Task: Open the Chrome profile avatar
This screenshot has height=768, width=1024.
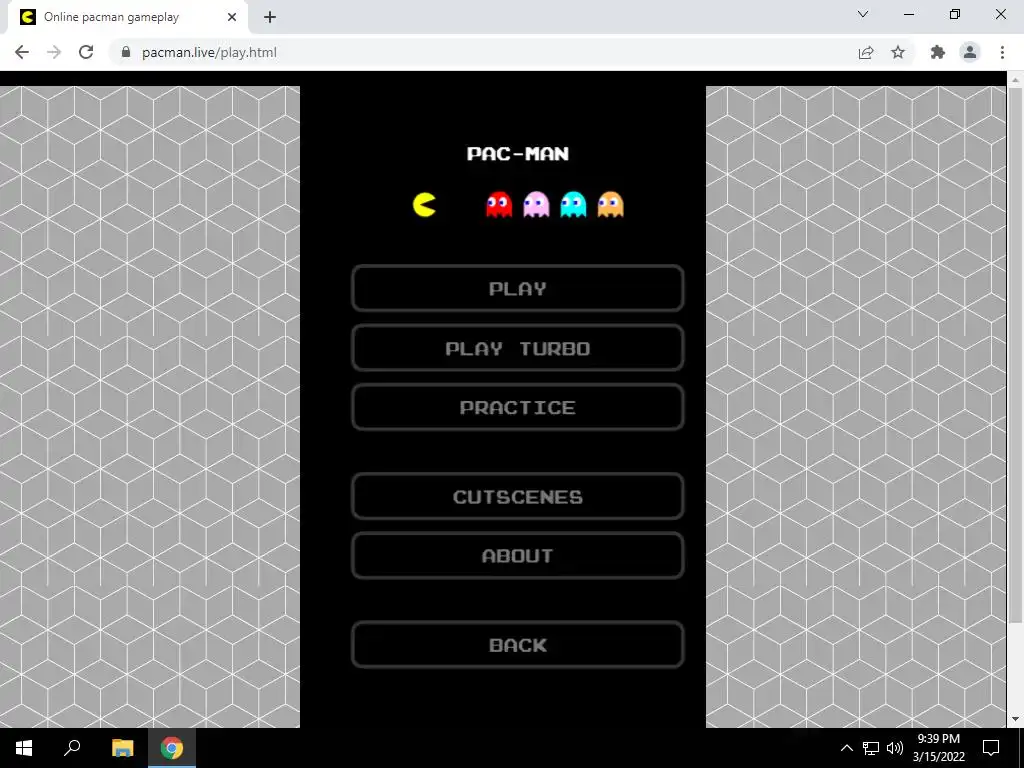Action: click(970, 52)
